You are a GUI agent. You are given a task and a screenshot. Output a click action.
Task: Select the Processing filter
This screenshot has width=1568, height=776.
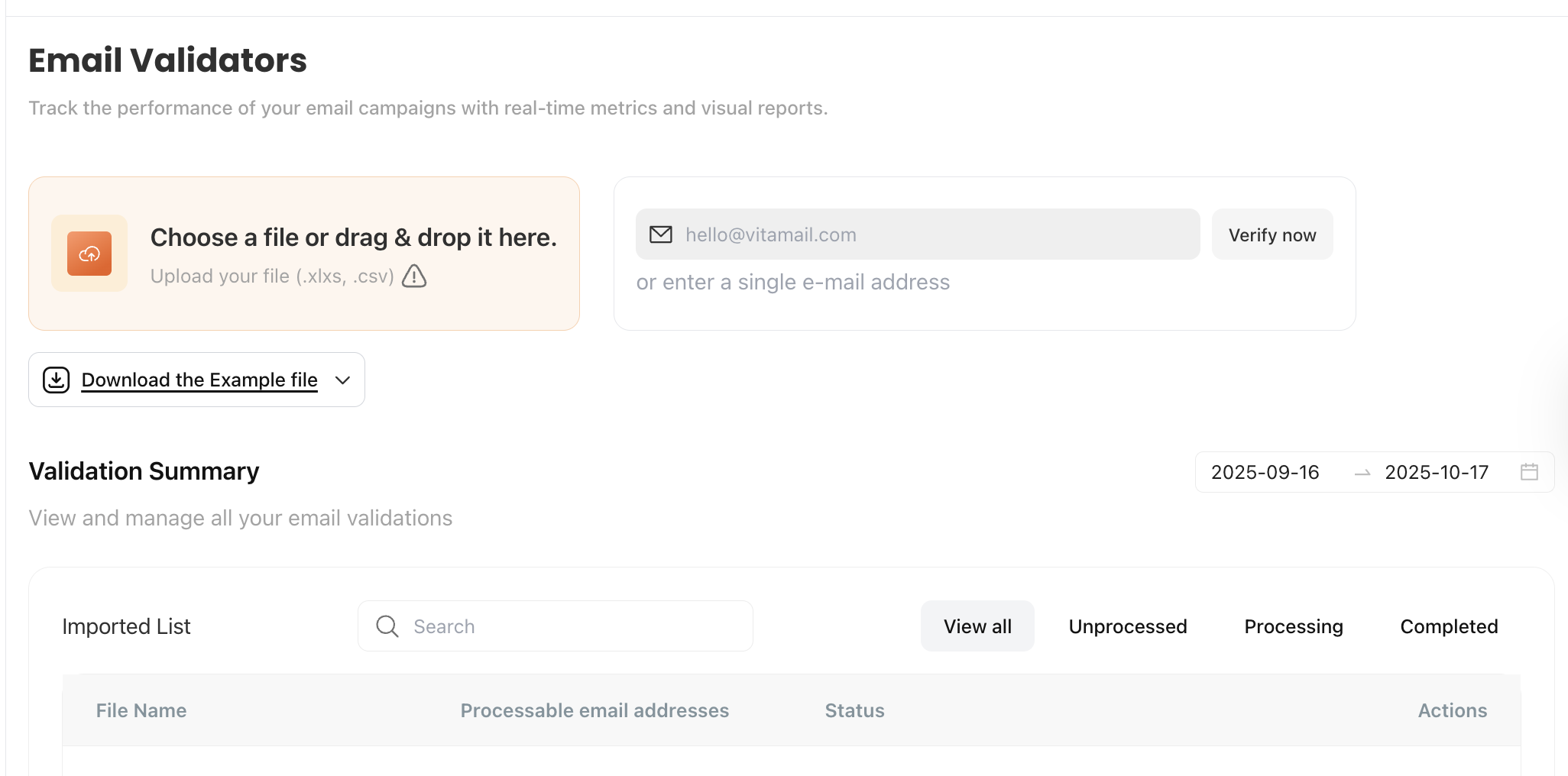tap(1294, 626)
